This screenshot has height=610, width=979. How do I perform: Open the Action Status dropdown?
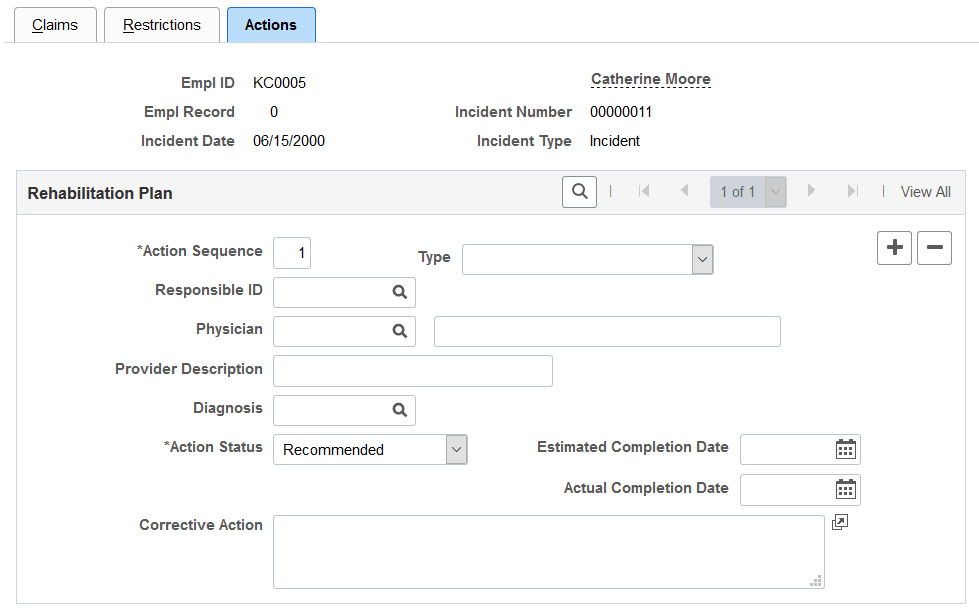[456, 449]
